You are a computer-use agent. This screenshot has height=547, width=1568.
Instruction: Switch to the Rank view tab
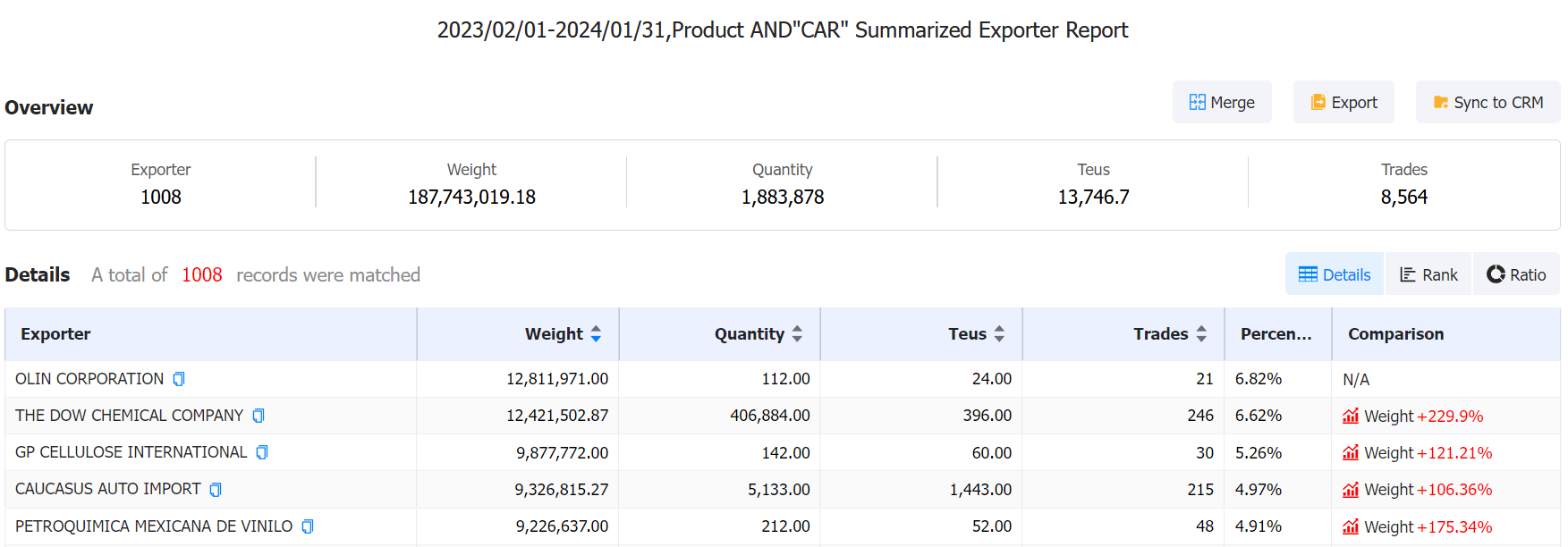(1428, 274)
